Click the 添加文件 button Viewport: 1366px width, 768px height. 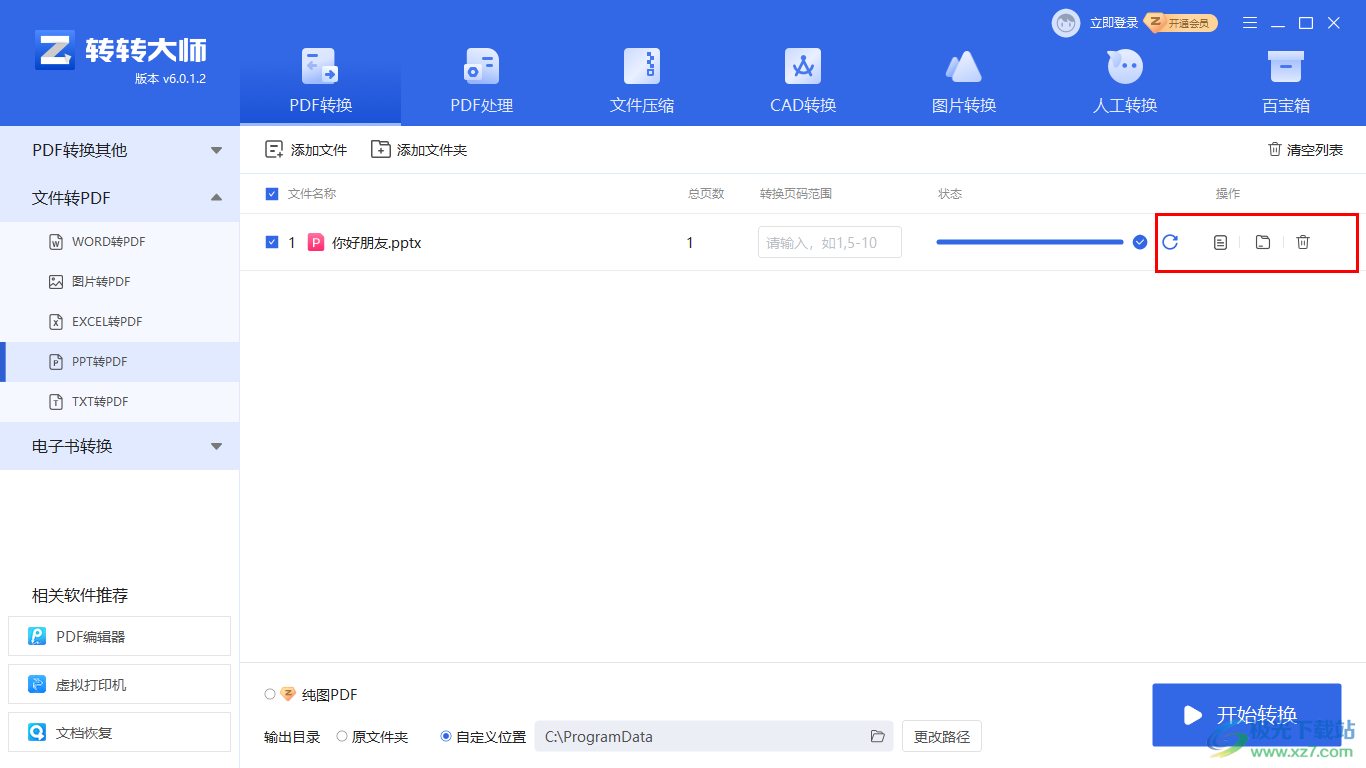(306, 150)
